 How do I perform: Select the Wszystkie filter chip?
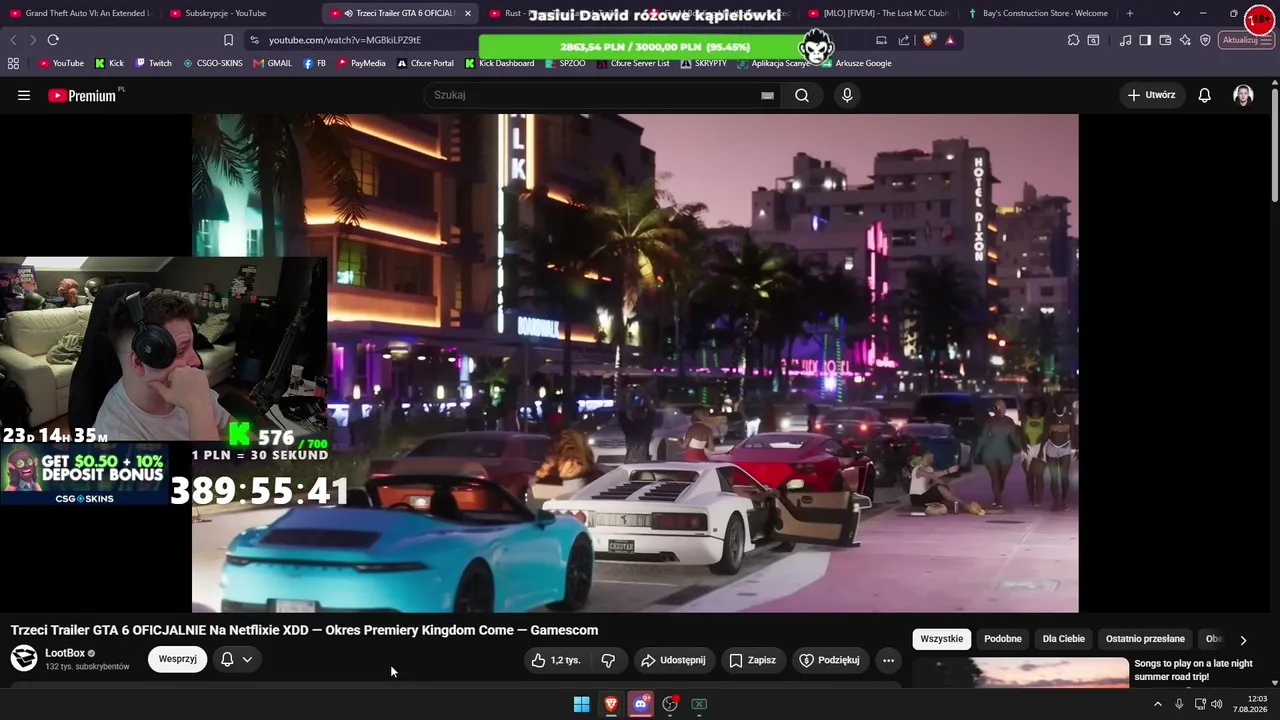point(941,639)
